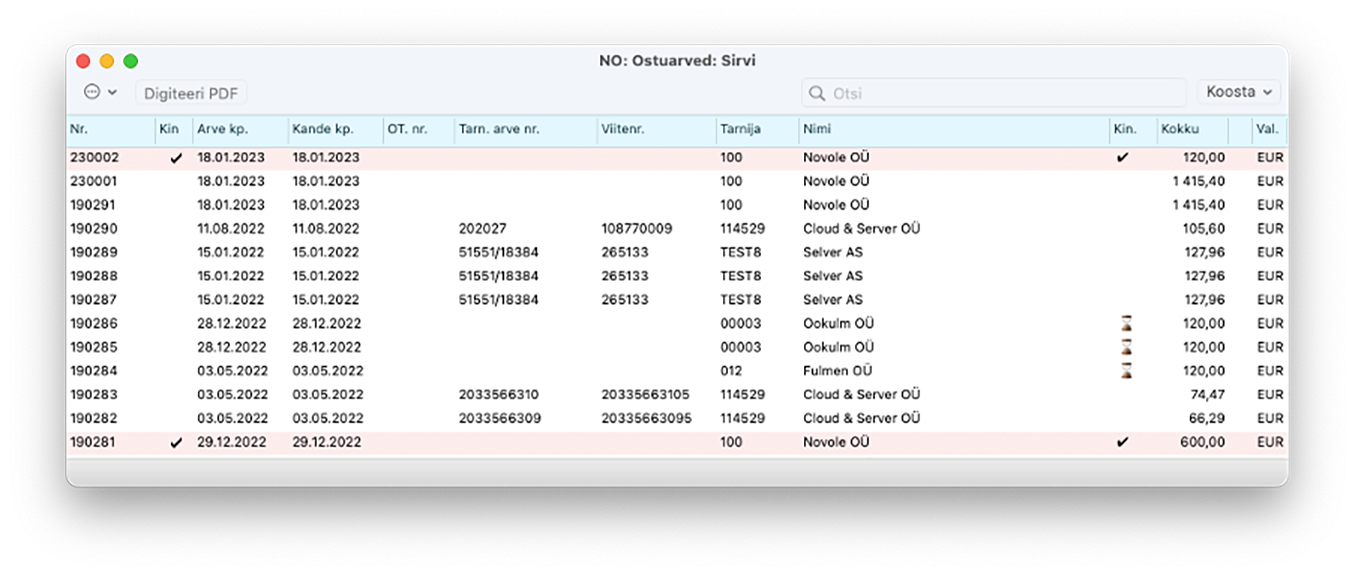1356x576 pixels.
Task: Select invoice number 190290
Action: pyautogui.click(x=94, y=228)
